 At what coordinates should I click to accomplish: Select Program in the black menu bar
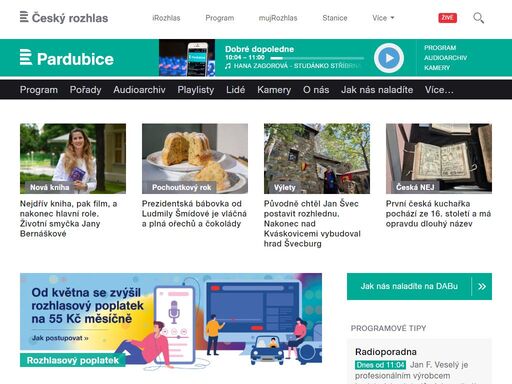(39, 90)
